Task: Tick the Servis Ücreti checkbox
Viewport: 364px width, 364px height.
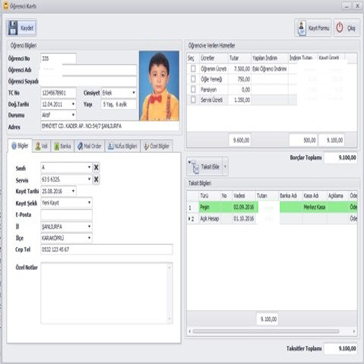Action: [x=193, y=100]
